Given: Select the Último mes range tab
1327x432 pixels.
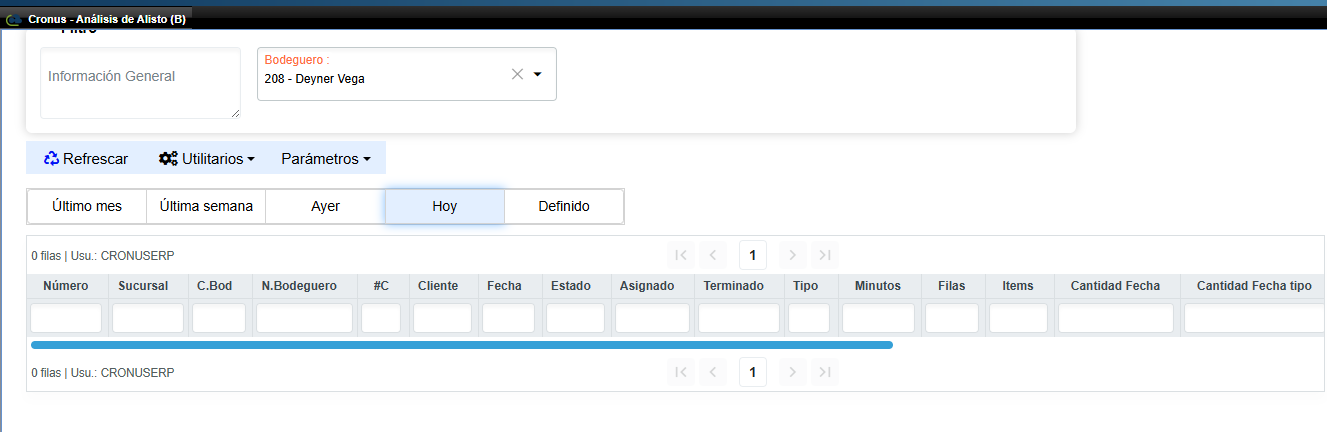Looking at the screenshot, I should [x=87, y=206].
